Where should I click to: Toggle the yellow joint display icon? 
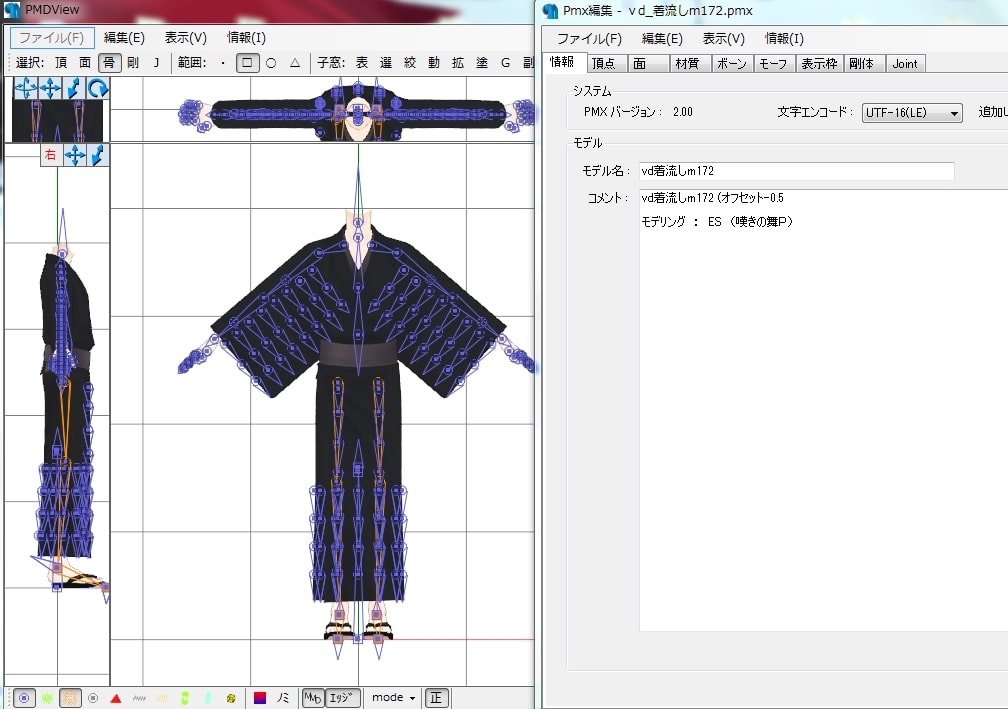[231, 697]
